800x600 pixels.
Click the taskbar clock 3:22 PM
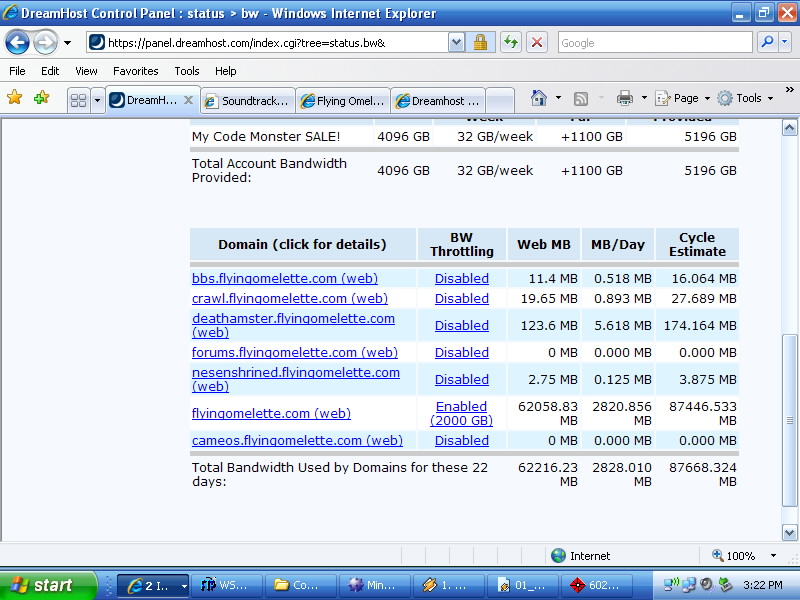coord(762,585)
